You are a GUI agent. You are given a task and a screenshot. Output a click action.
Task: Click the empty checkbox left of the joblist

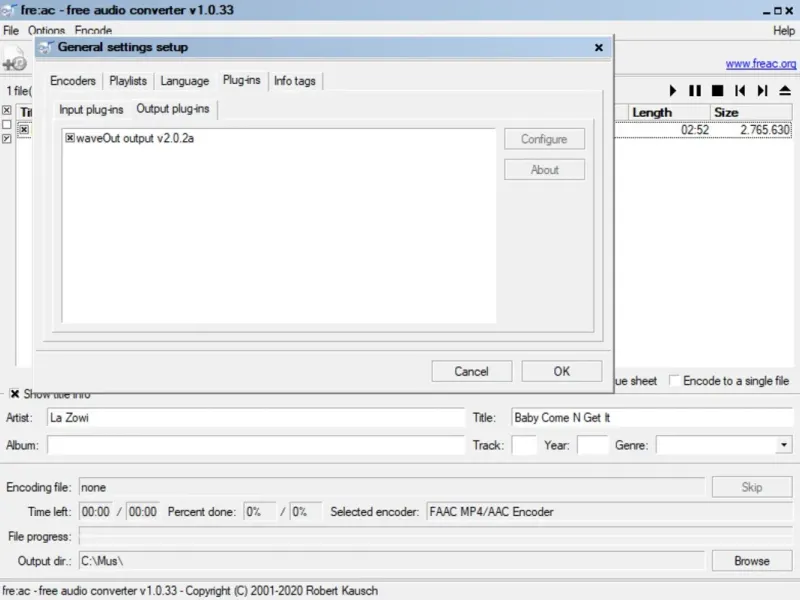pos(7,124)
